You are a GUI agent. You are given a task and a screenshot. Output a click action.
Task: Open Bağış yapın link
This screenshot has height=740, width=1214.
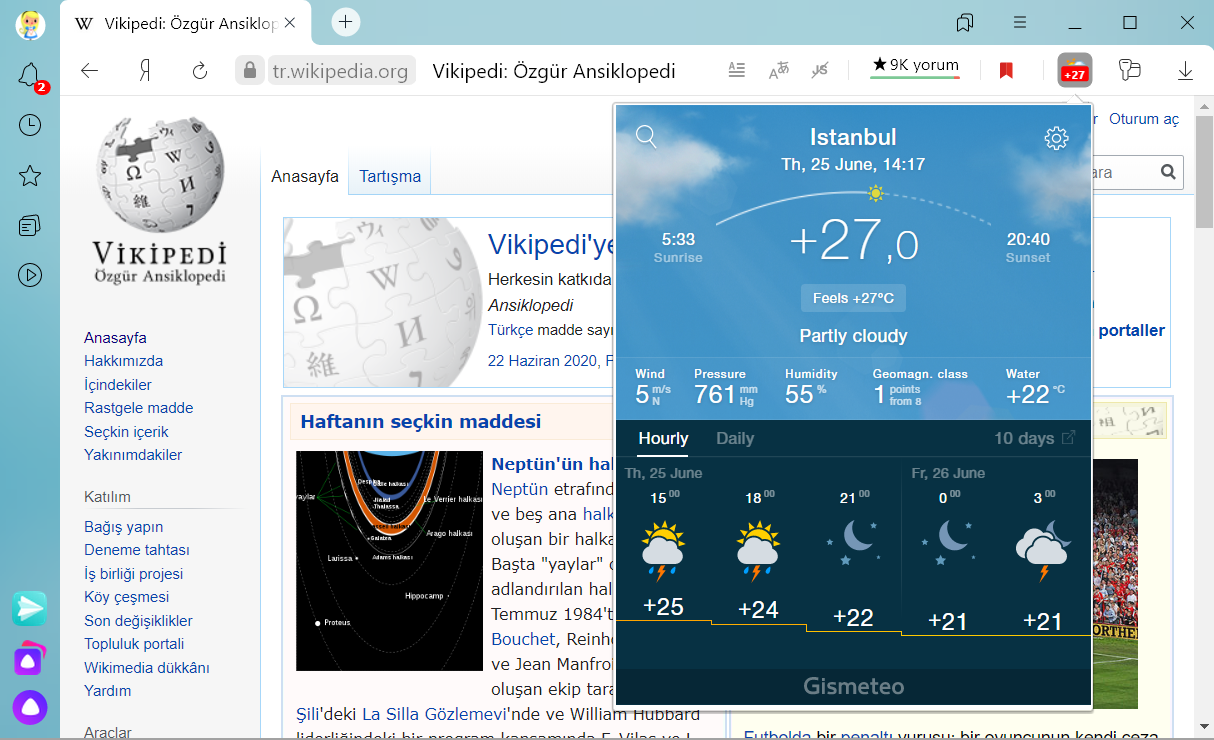click(x=123, y=527)
